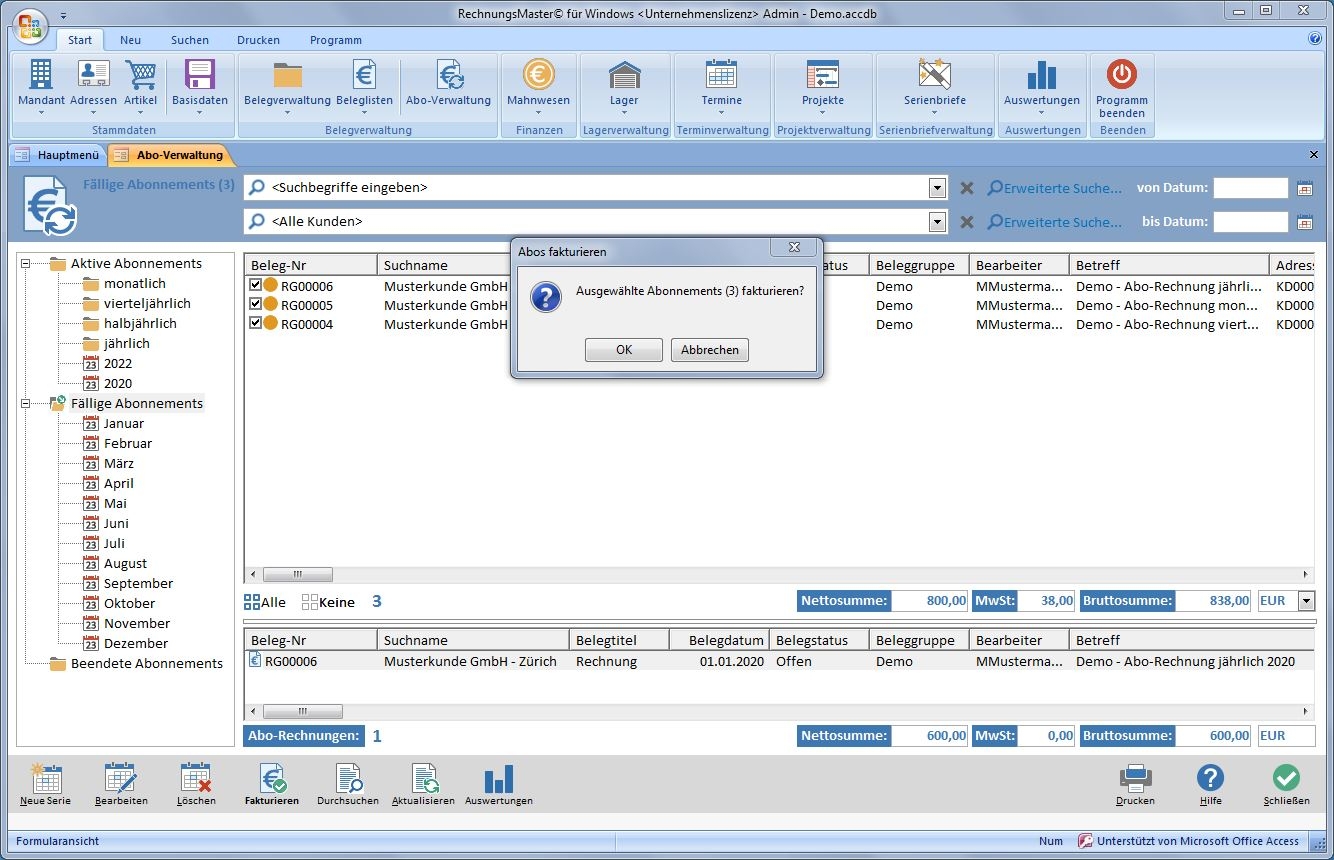Screen dimensions: 1334x860
Task: Collapse the Aktive Abonnements tree node
Action: 26,264
